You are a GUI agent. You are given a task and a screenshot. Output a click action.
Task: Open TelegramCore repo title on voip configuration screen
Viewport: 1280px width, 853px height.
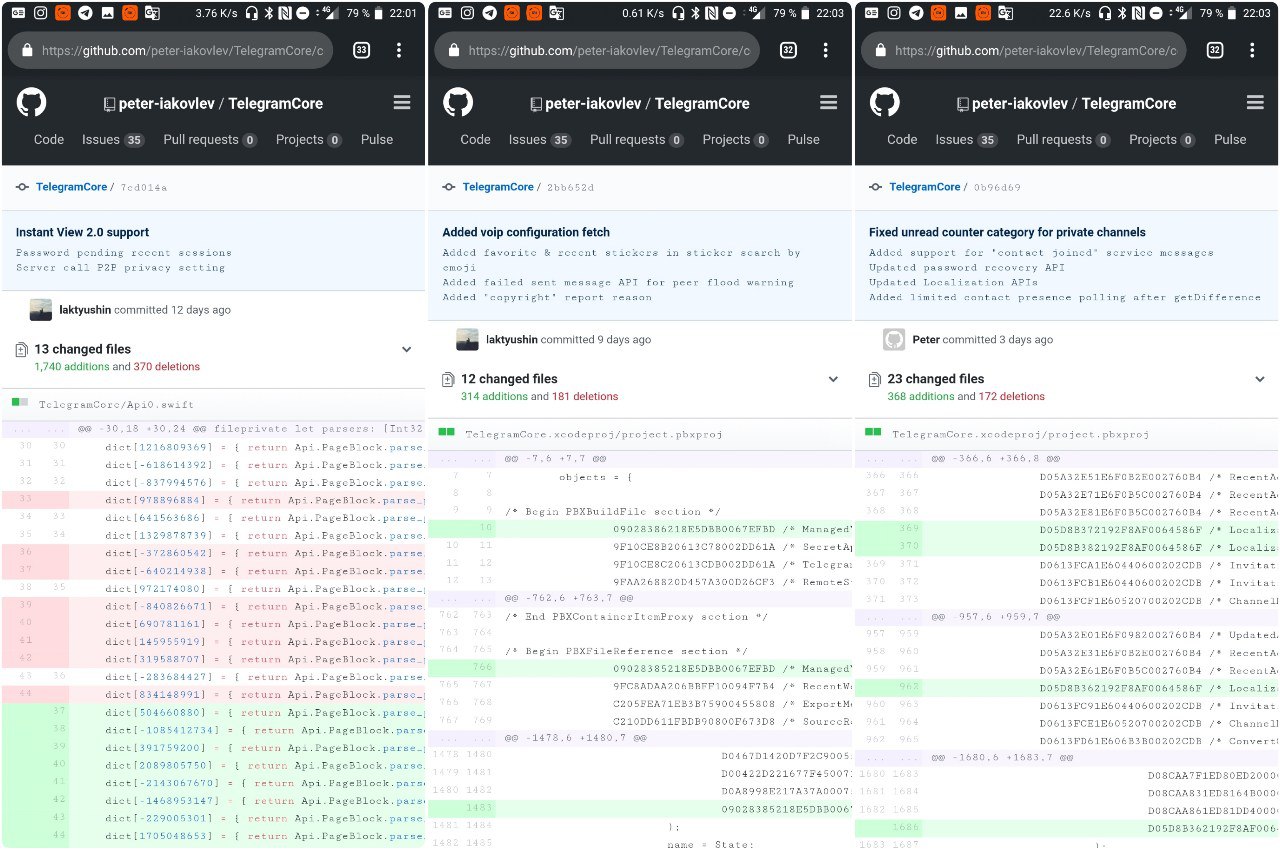[x=702, y=104]
